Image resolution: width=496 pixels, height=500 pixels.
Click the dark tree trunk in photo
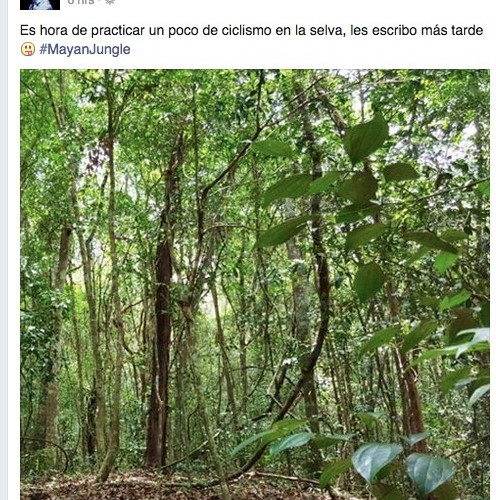162,350
